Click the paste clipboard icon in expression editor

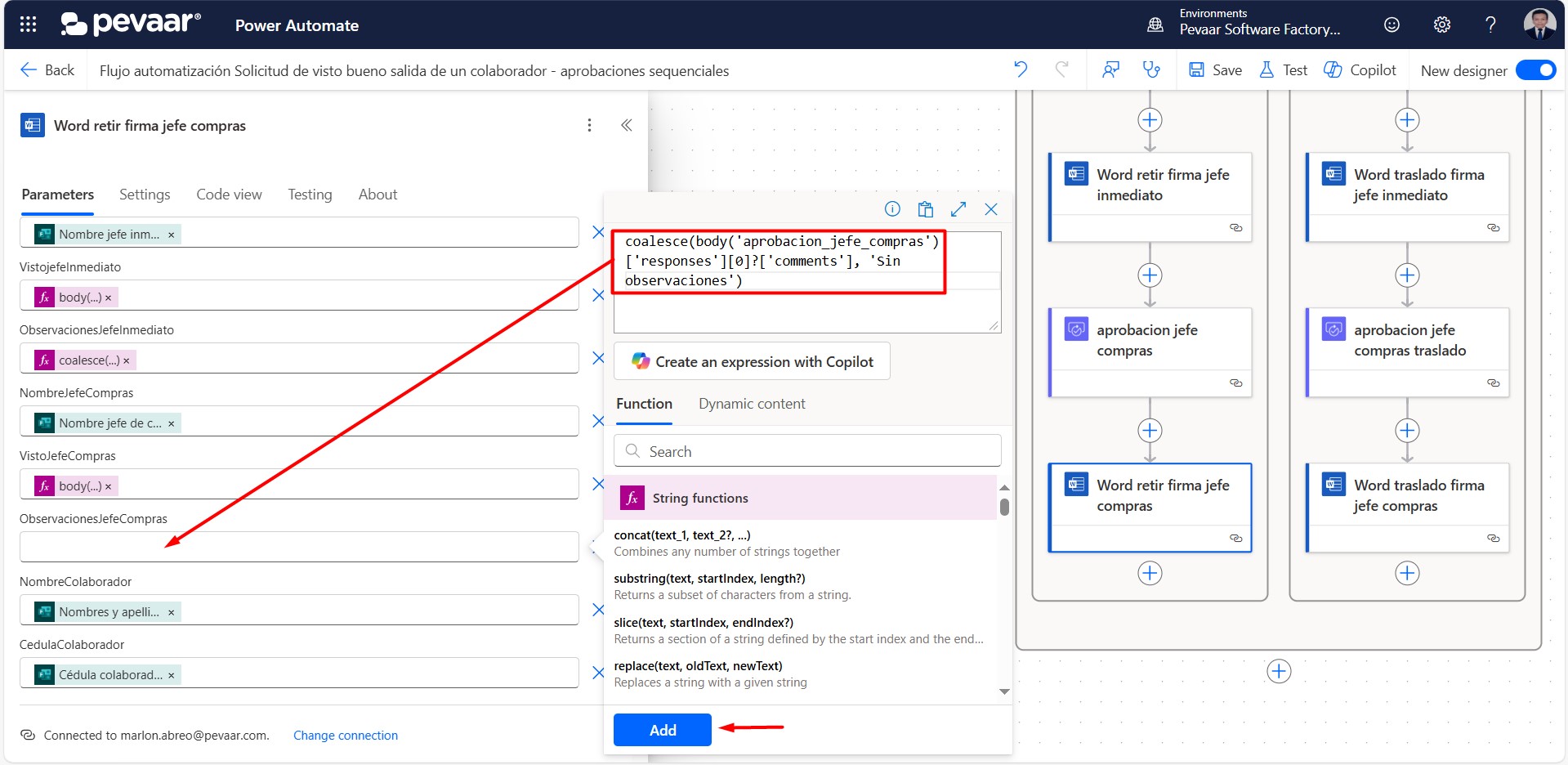pyautogui.click(x=925, y=209)
